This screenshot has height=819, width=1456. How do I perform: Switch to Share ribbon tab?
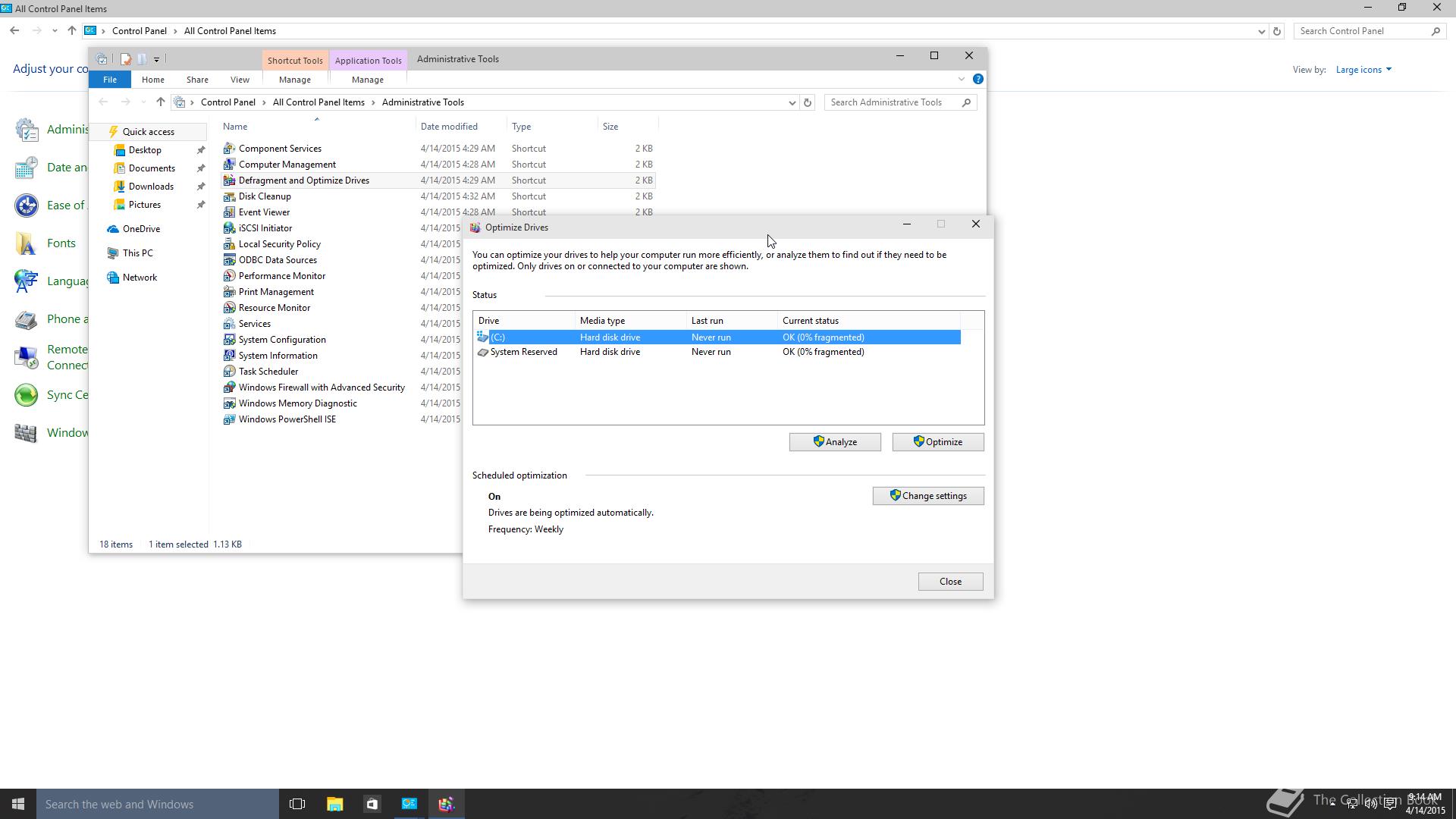[x=197, y=80]
